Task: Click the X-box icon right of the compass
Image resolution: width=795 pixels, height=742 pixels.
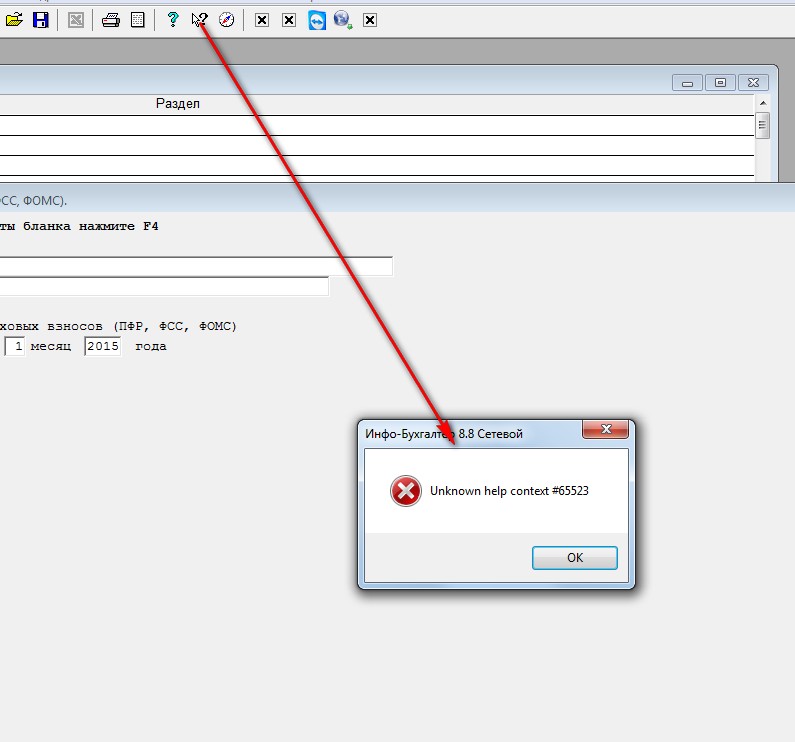Action: coord(262,20)
